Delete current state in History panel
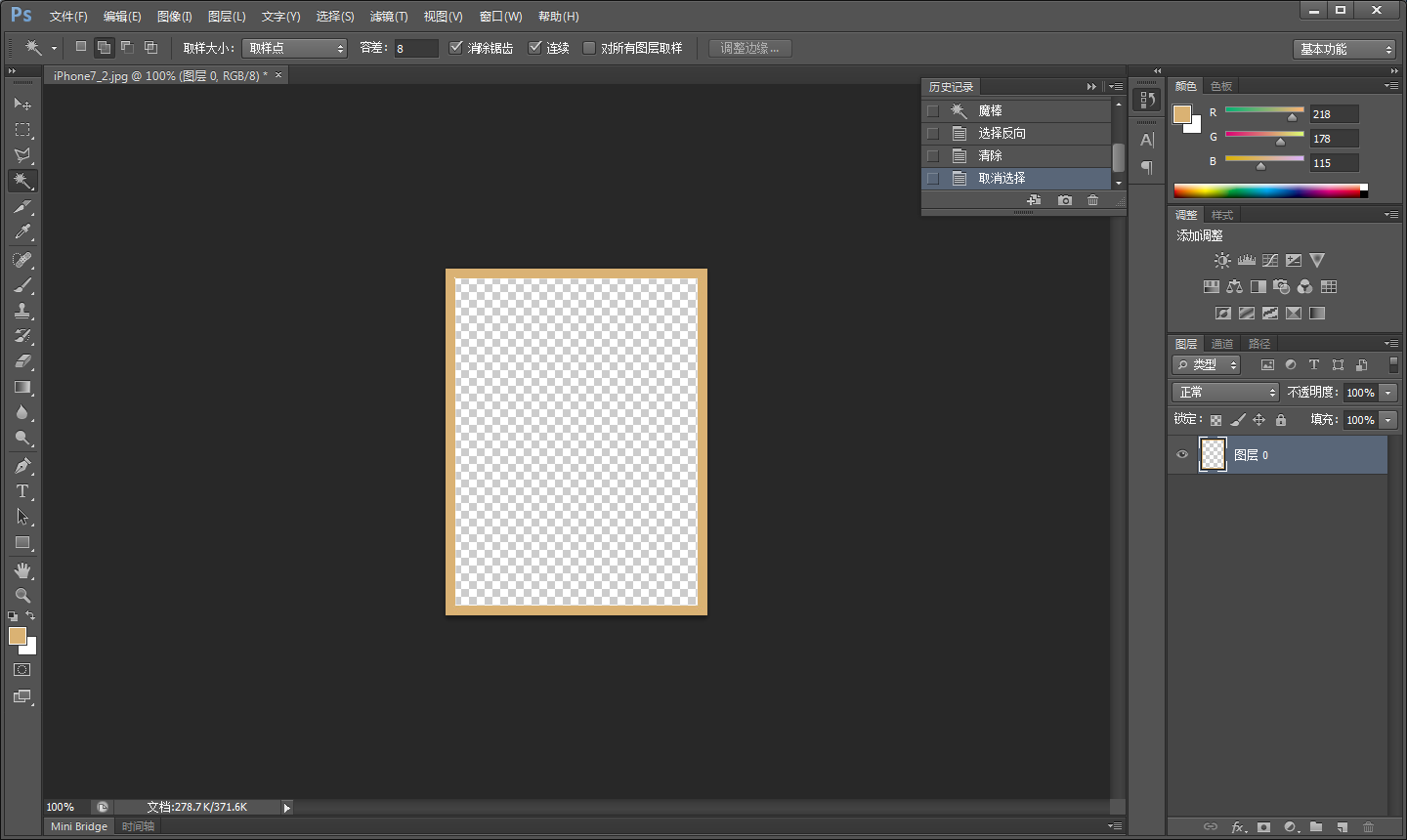The height and width of the screenshot is (840, 1407). click(1092, 200)
